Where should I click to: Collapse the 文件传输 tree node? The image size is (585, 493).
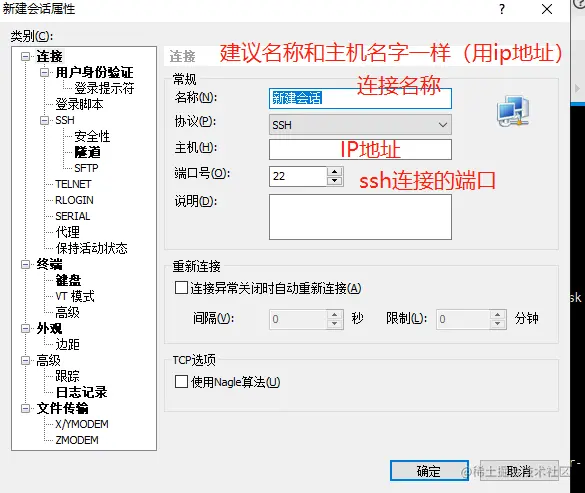[25, 408]
